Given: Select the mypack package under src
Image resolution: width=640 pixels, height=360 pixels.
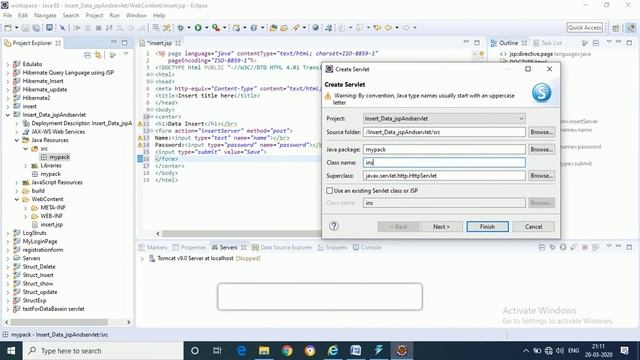Looking at the screenshot, I should pyautogui.click(x=60, y=157).
